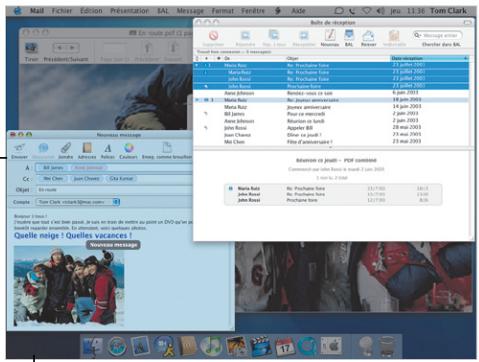Open the Apple menu
Screen dimensions: 479x362
click(x=17, y=11)
